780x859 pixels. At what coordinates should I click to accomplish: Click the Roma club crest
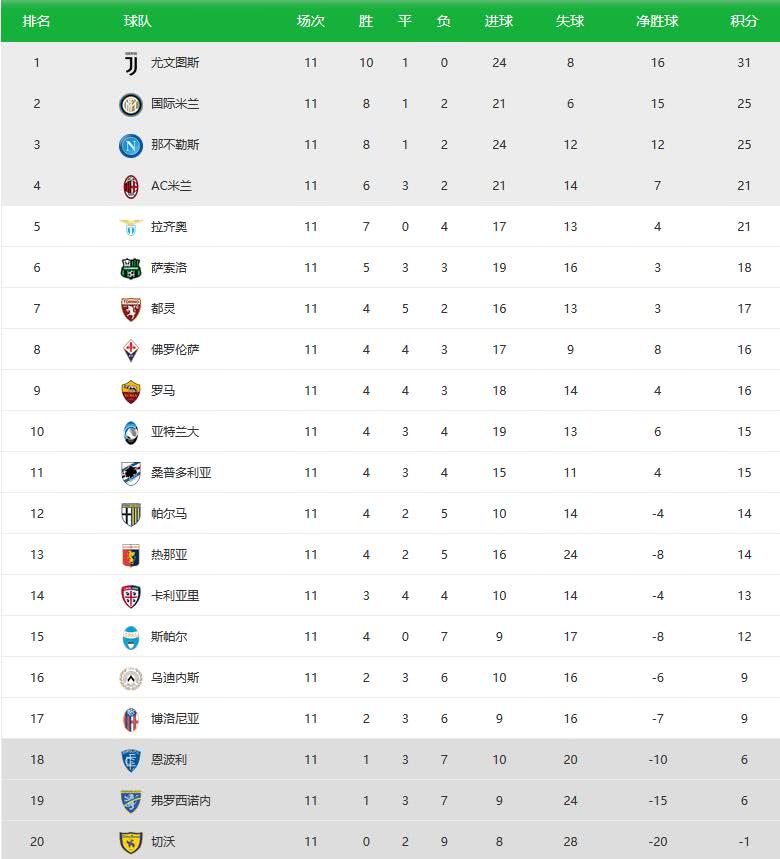[131, 391]
